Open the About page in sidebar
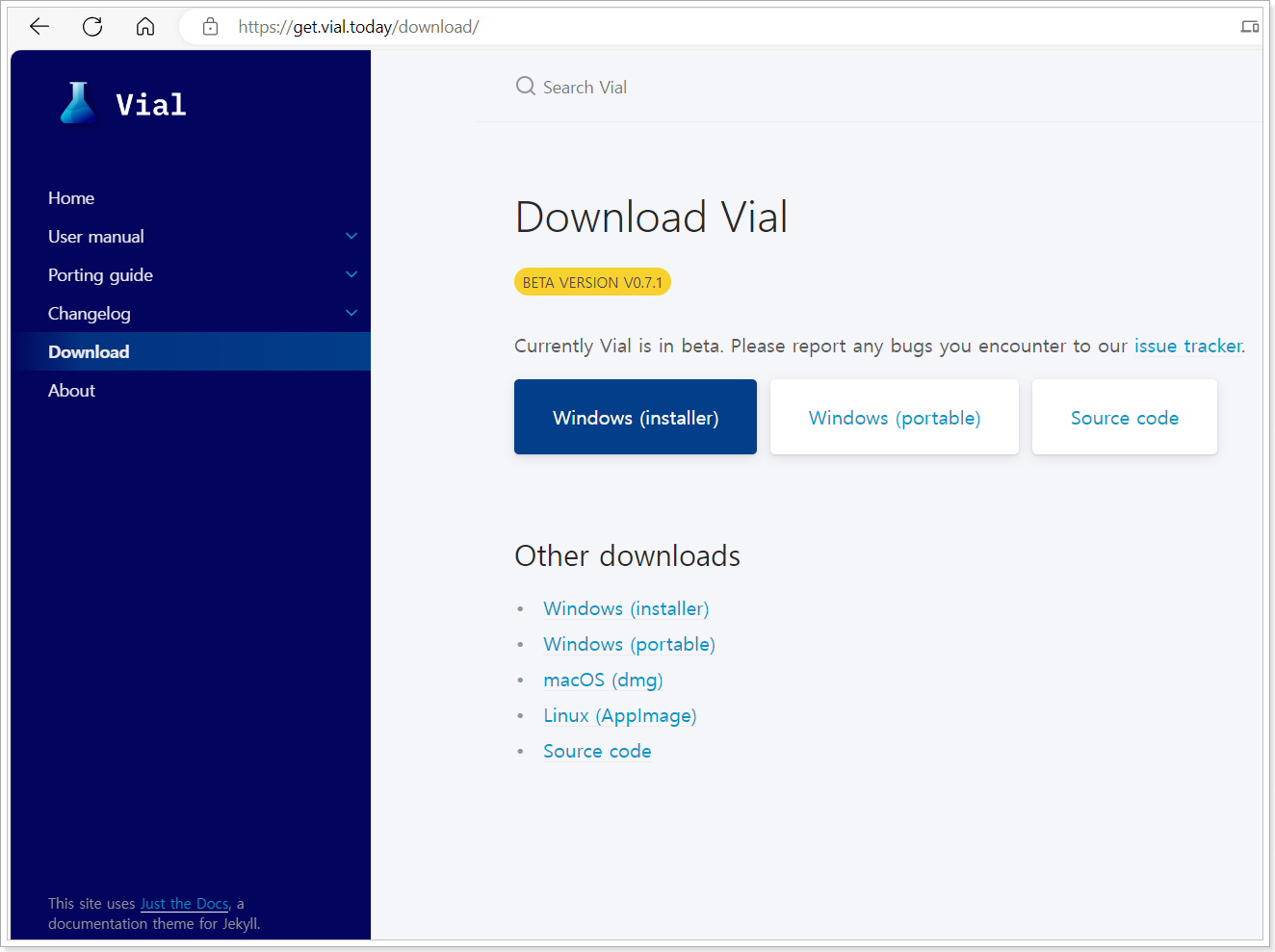Screen dimensions: 1275x952 [71, 390]
